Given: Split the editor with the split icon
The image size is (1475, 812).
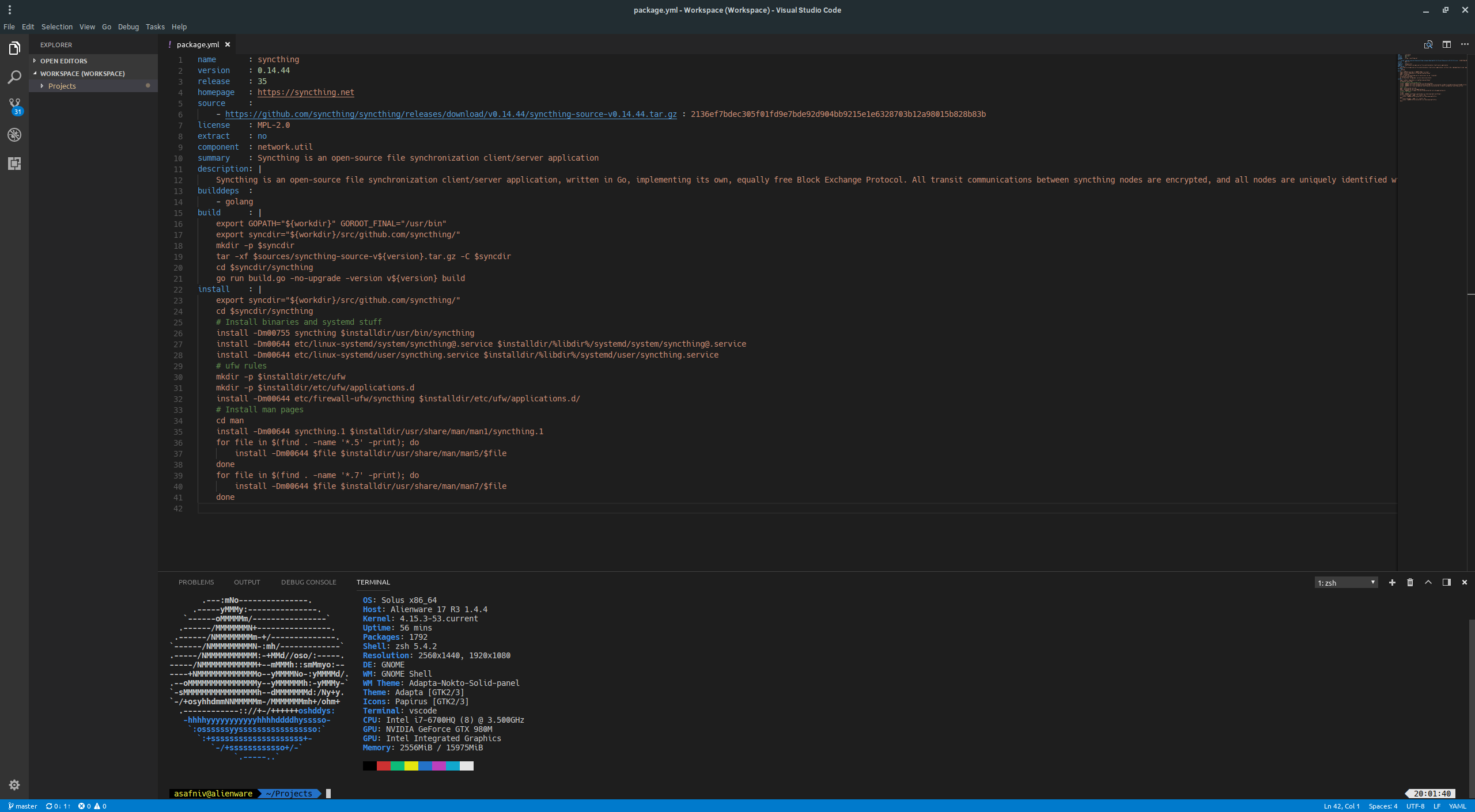Looking at the screenshot, I should pos(1446,44).
